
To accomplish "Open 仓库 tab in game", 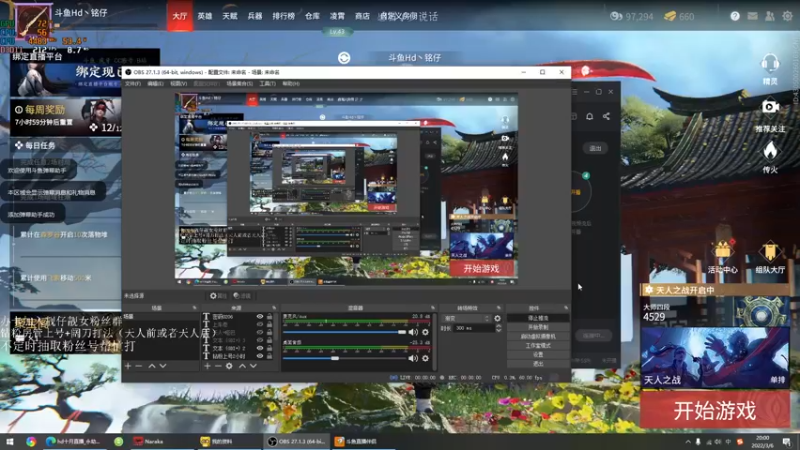I will pos(312,16).
